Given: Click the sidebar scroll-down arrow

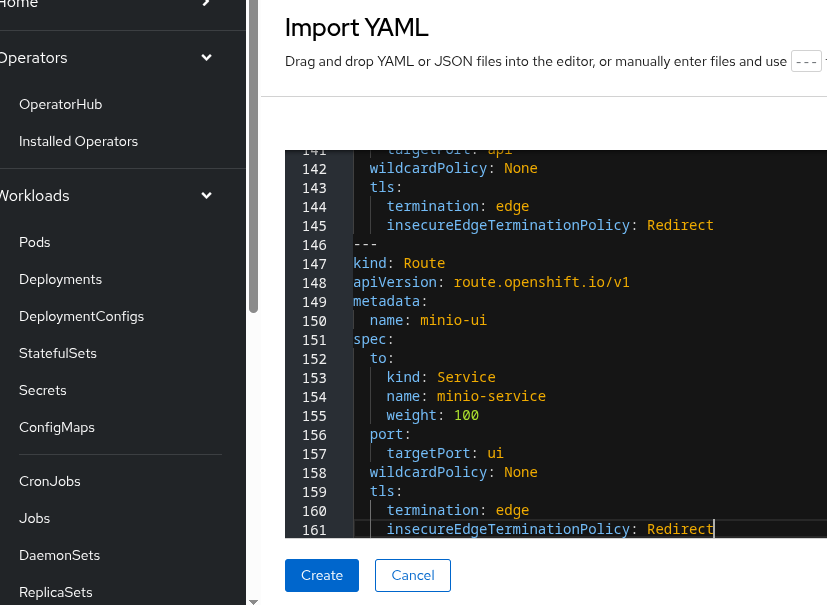Looking at the screenshot, I should 253,601.
